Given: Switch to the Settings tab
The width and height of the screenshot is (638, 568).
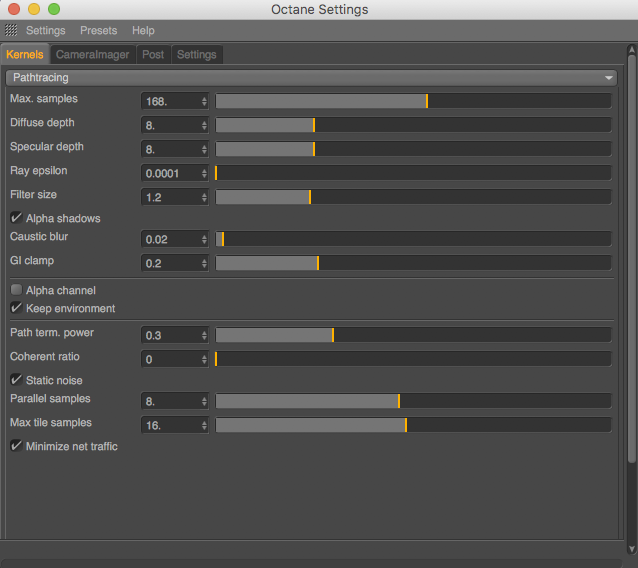Looking at the screenshot, I should coord(197,55).
